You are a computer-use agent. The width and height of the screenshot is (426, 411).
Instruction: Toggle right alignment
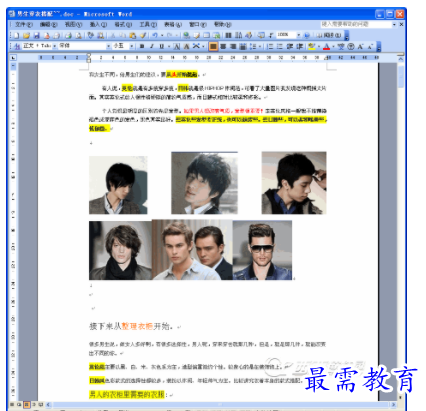pos(233,46)
